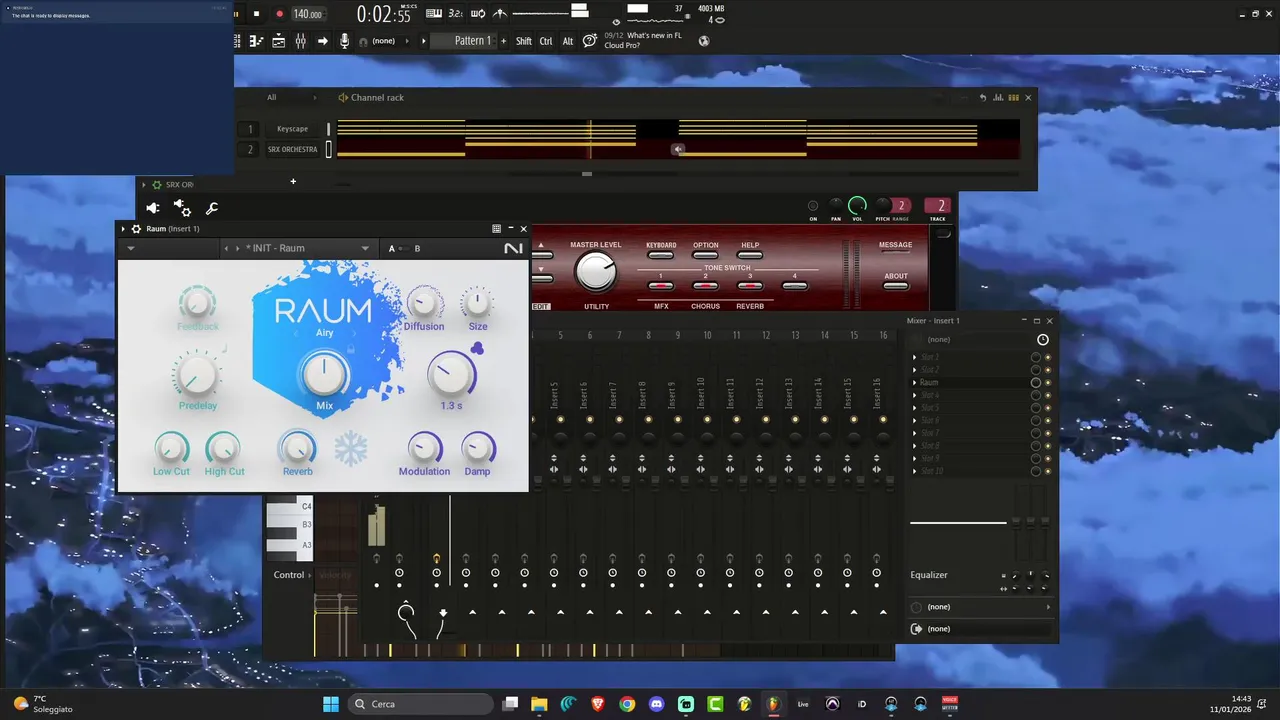Add new pattern with plus button
Viewport: 1280px width, 720px height.
click(x=503, y=41)
